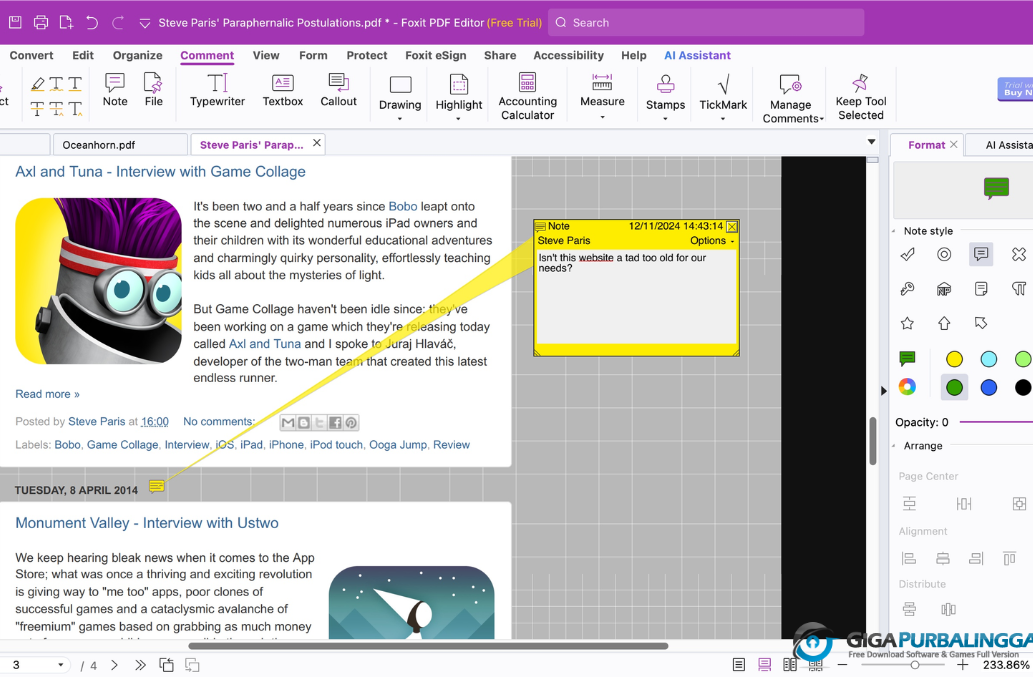Open the page number dropdown
Viewport: 1033px width, 677px height.
(61, 665)
